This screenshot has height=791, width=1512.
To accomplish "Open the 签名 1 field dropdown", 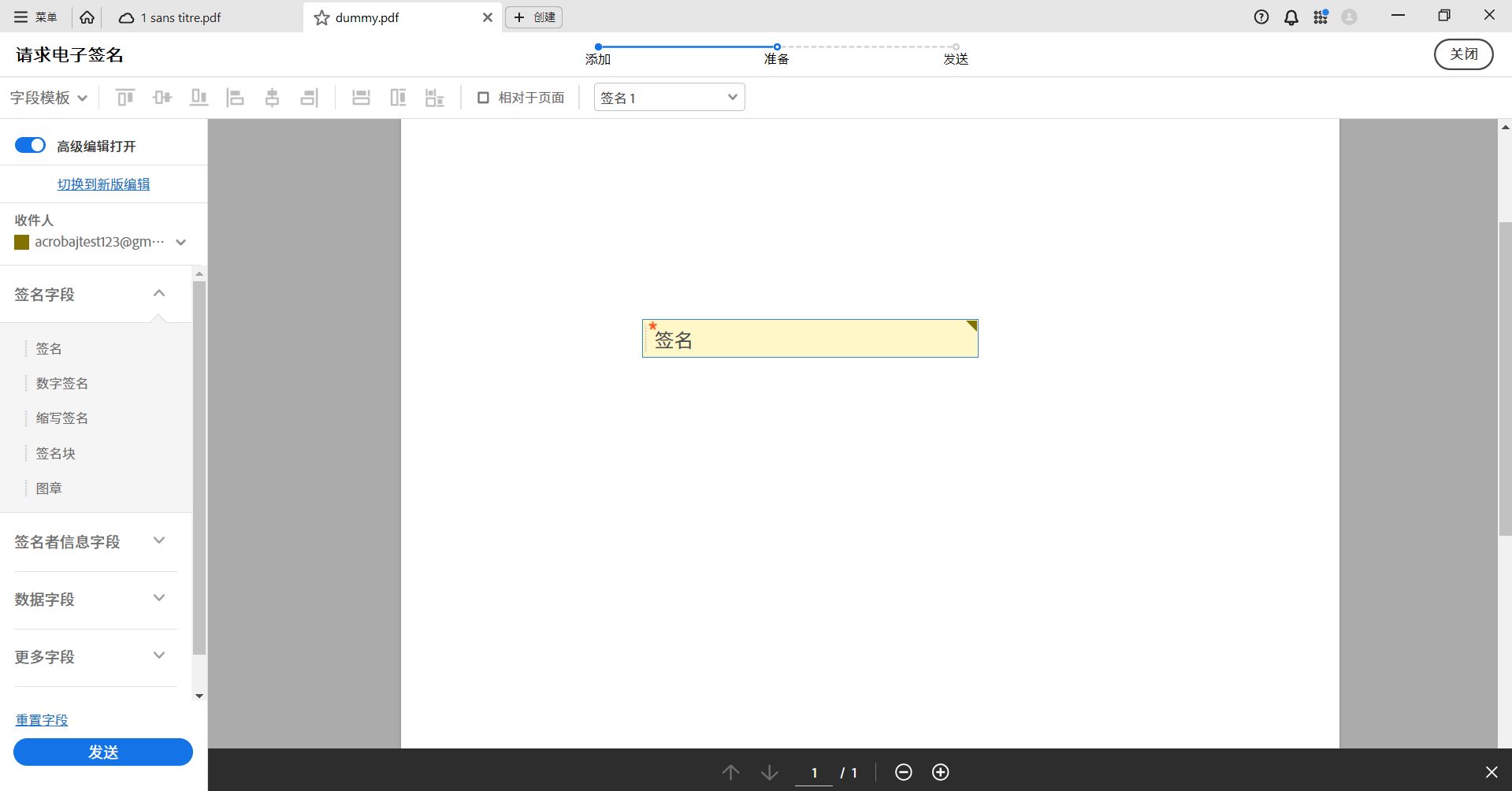I will [669, 98].
